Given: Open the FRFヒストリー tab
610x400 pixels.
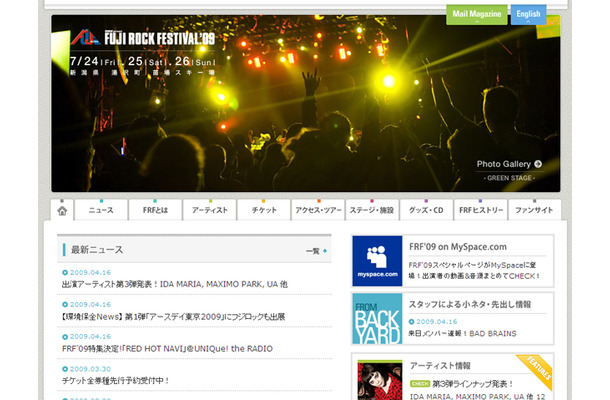Looking at the screenshot, I should 480,210.
